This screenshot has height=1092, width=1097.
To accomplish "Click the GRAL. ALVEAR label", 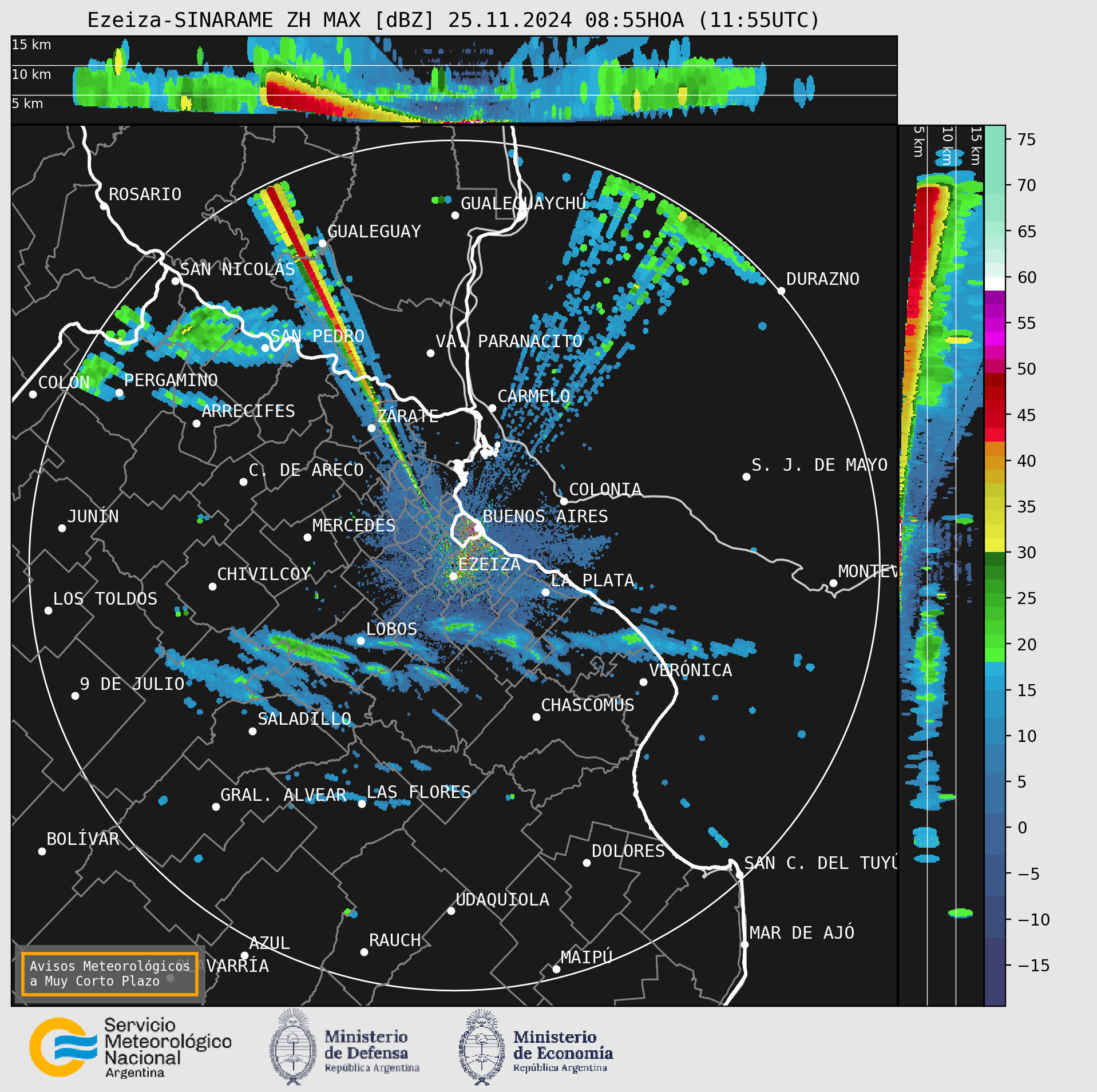I will pos(283,795).
